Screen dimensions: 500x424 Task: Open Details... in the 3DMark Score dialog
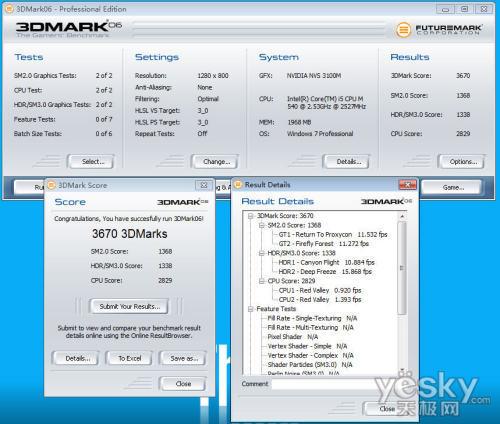(76, 358)
